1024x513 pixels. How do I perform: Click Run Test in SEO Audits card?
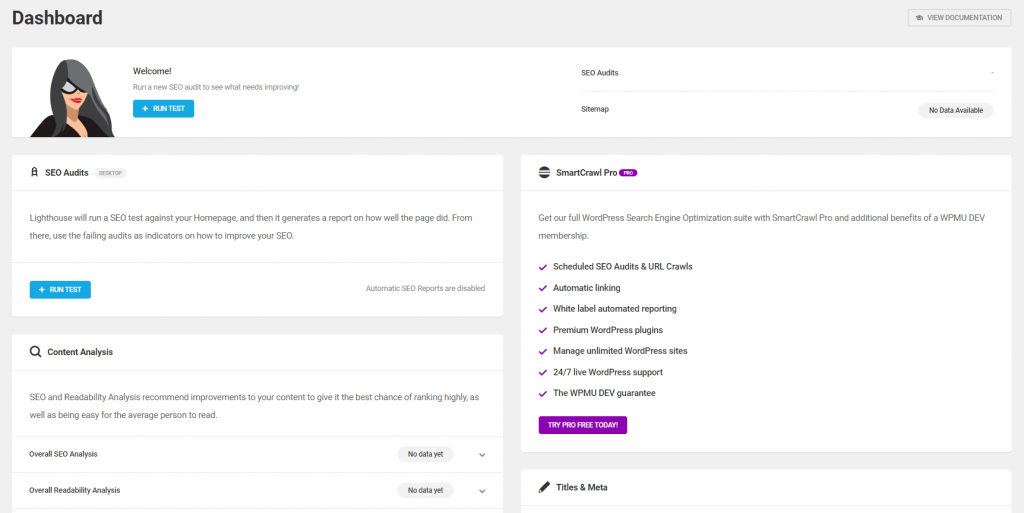click(60, 290)
